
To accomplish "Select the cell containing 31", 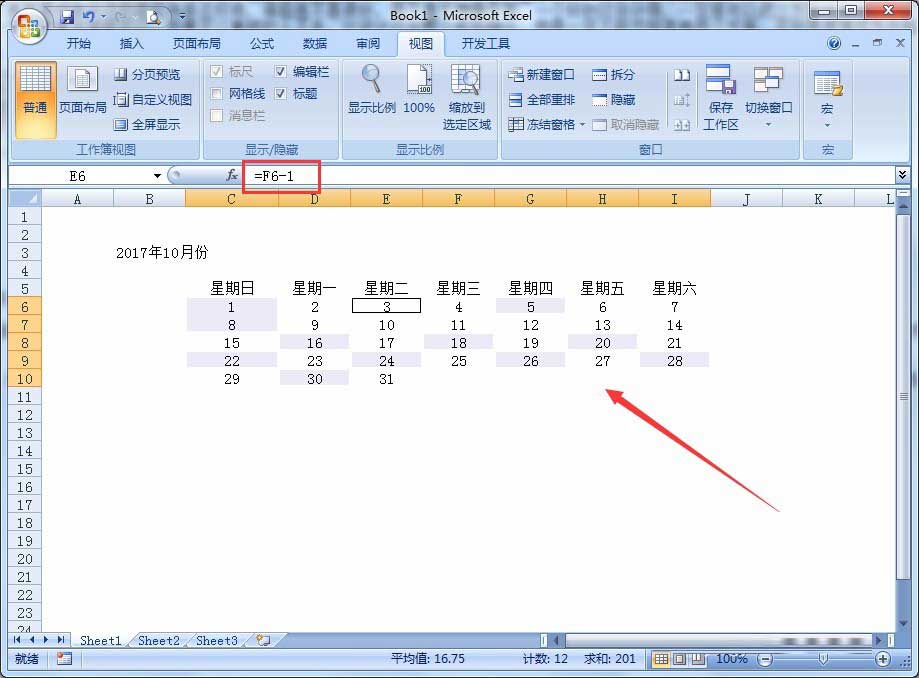I will [x=386, y=379].
